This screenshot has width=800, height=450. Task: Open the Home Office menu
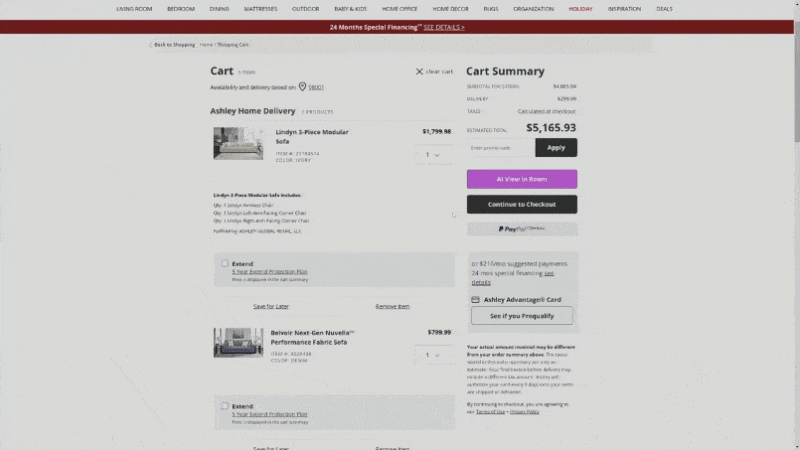(x=399, y=9)
